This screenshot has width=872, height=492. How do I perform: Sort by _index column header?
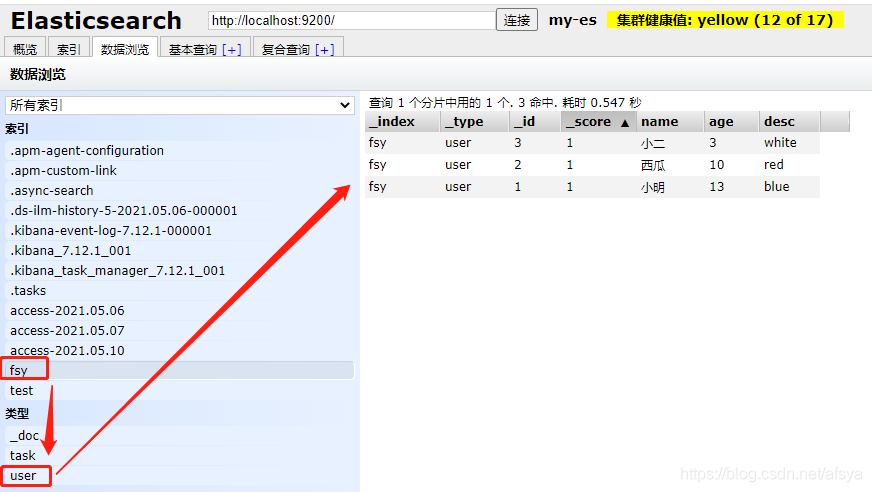pos(403,121)
